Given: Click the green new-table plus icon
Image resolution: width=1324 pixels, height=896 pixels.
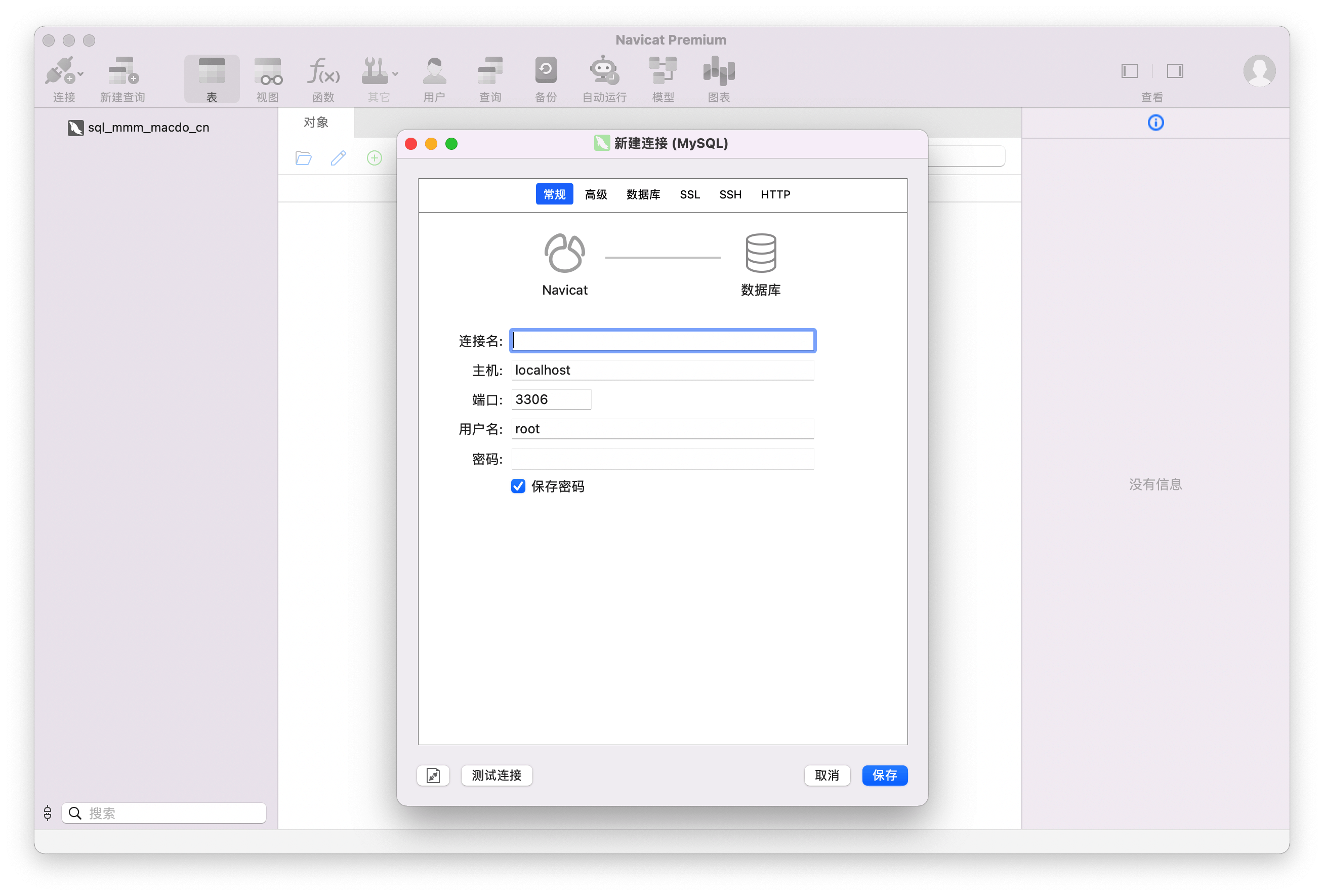Looking at the screenshot, I should click(375, 158).
